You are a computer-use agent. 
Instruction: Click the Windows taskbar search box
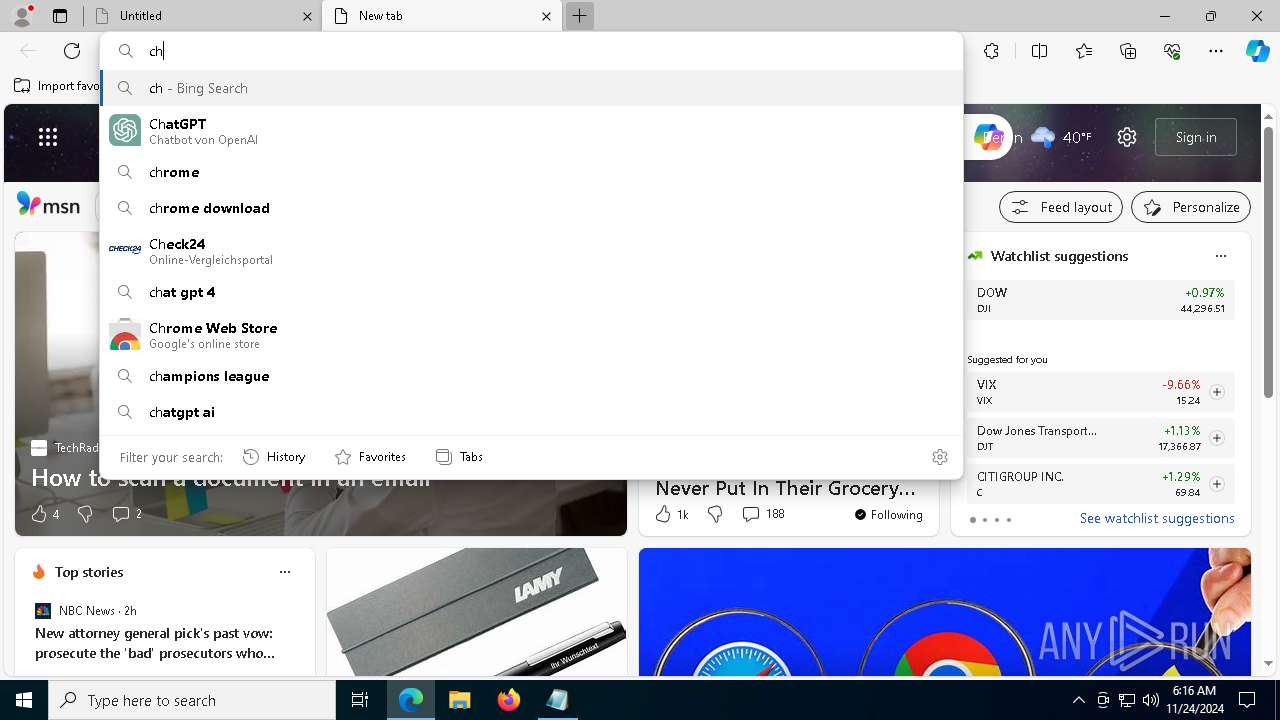192,700
